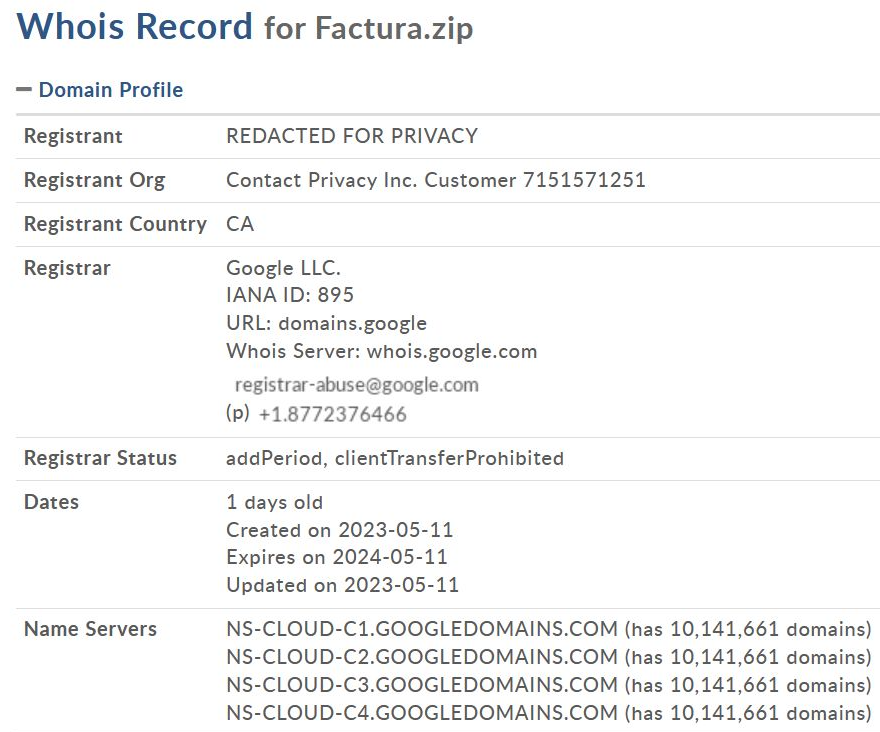
Task: Click the Registrant Org row label
Action: 94,180
